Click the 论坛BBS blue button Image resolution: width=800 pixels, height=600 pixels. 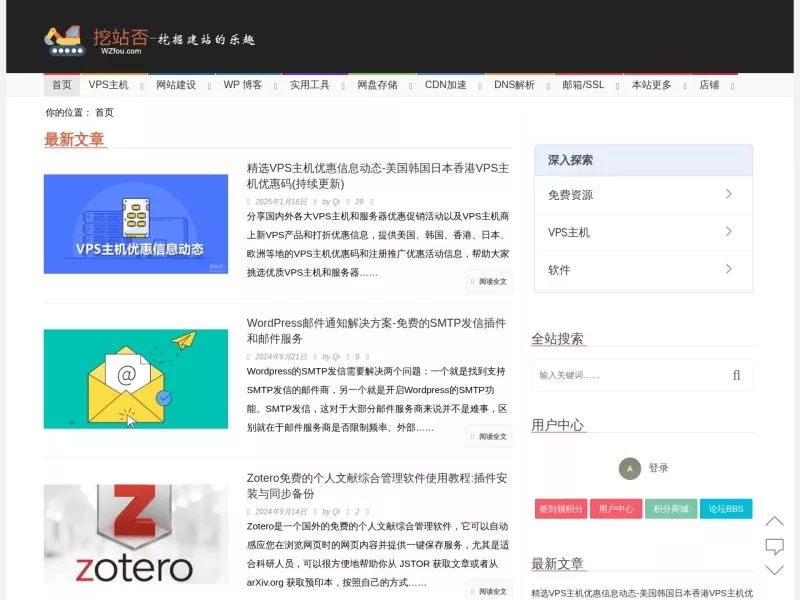[x=726, y=509]
